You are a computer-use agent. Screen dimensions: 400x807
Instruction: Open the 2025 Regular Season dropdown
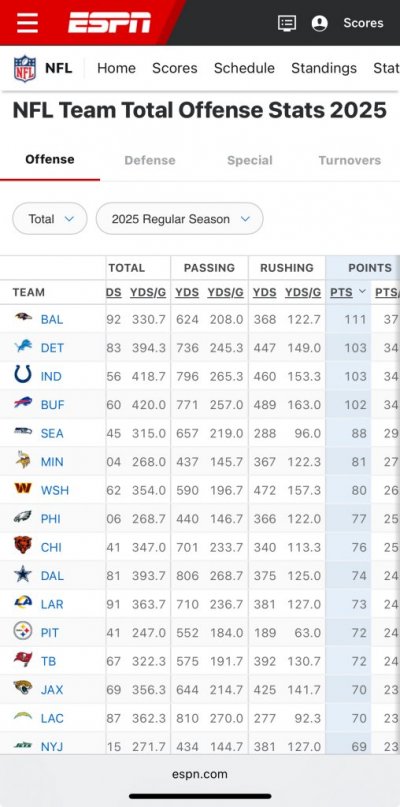point(180,219)
